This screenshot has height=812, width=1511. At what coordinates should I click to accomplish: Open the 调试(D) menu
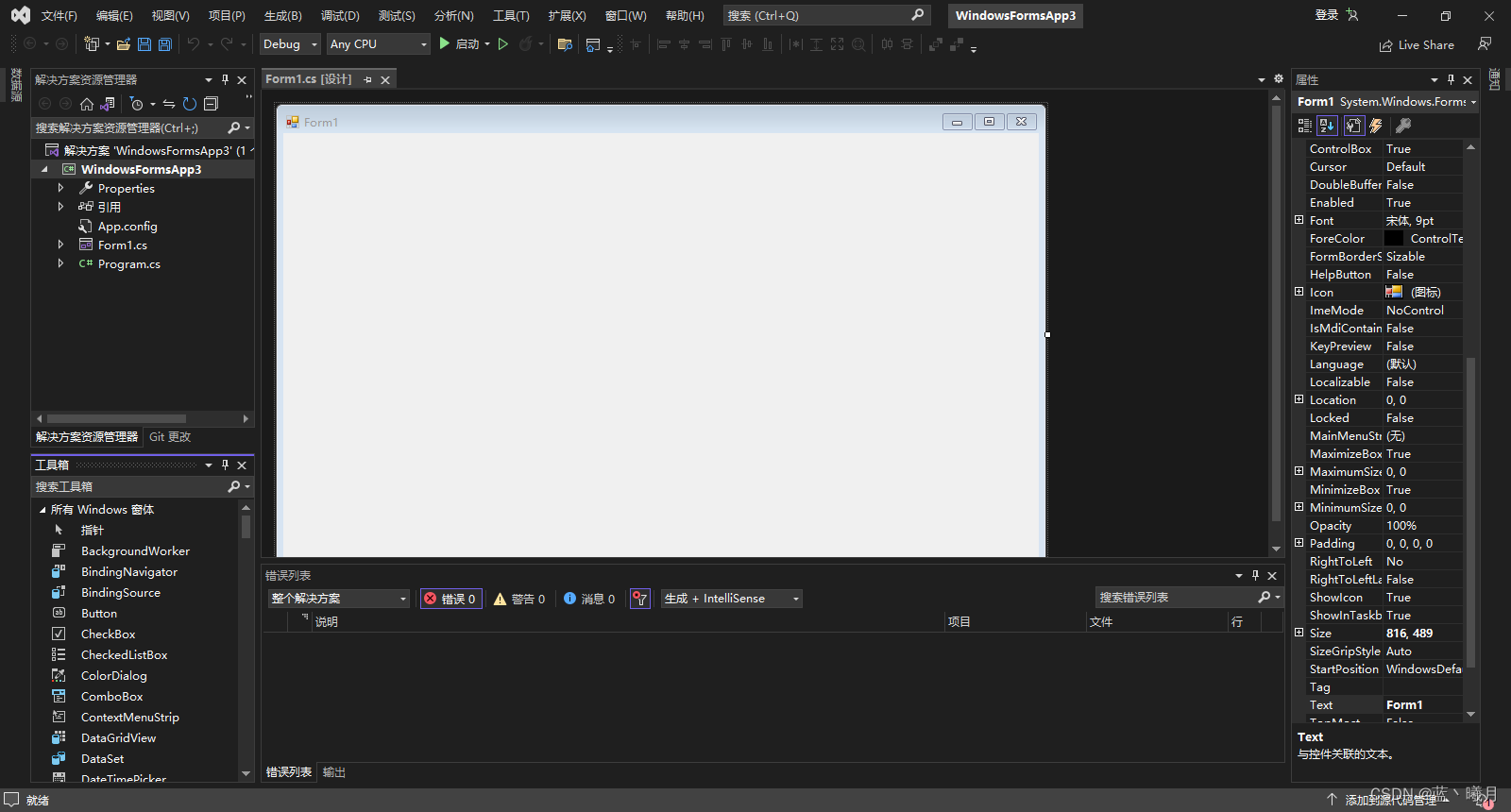[340, 16]
